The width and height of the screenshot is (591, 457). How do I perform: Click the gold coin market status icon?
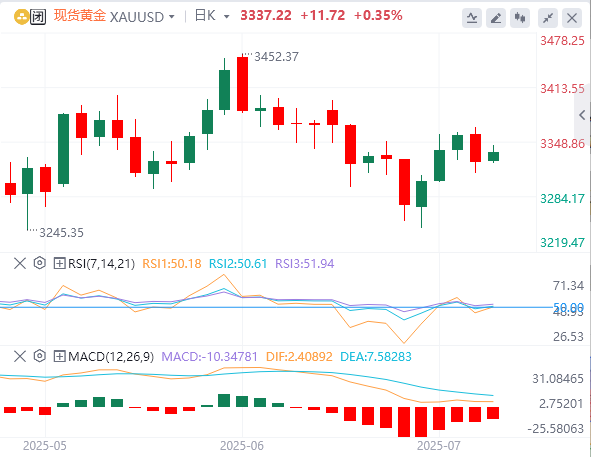[x=21, y=17]
